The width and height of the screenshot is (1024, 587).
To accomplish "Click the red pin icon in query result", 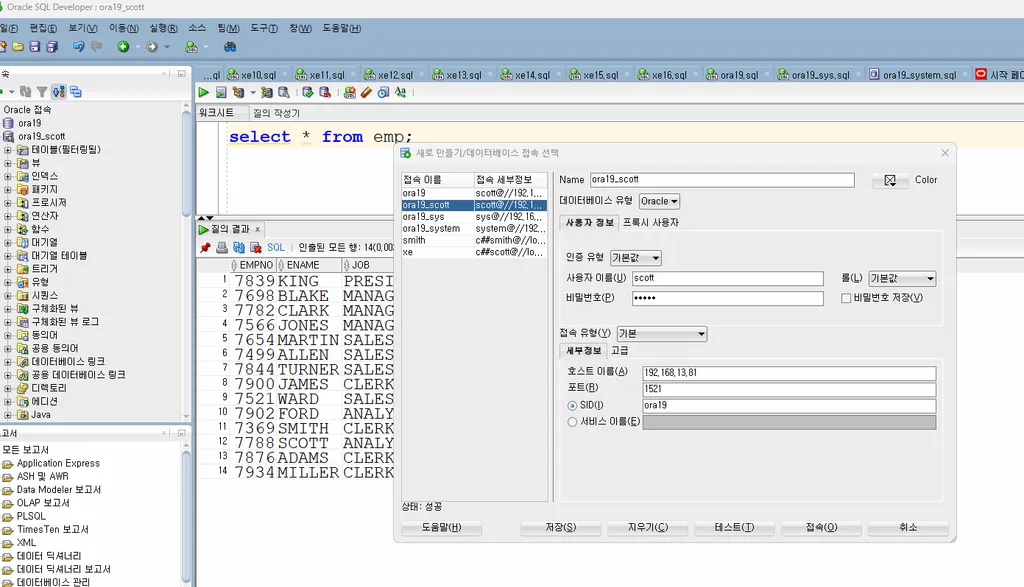I will (206, 247).
